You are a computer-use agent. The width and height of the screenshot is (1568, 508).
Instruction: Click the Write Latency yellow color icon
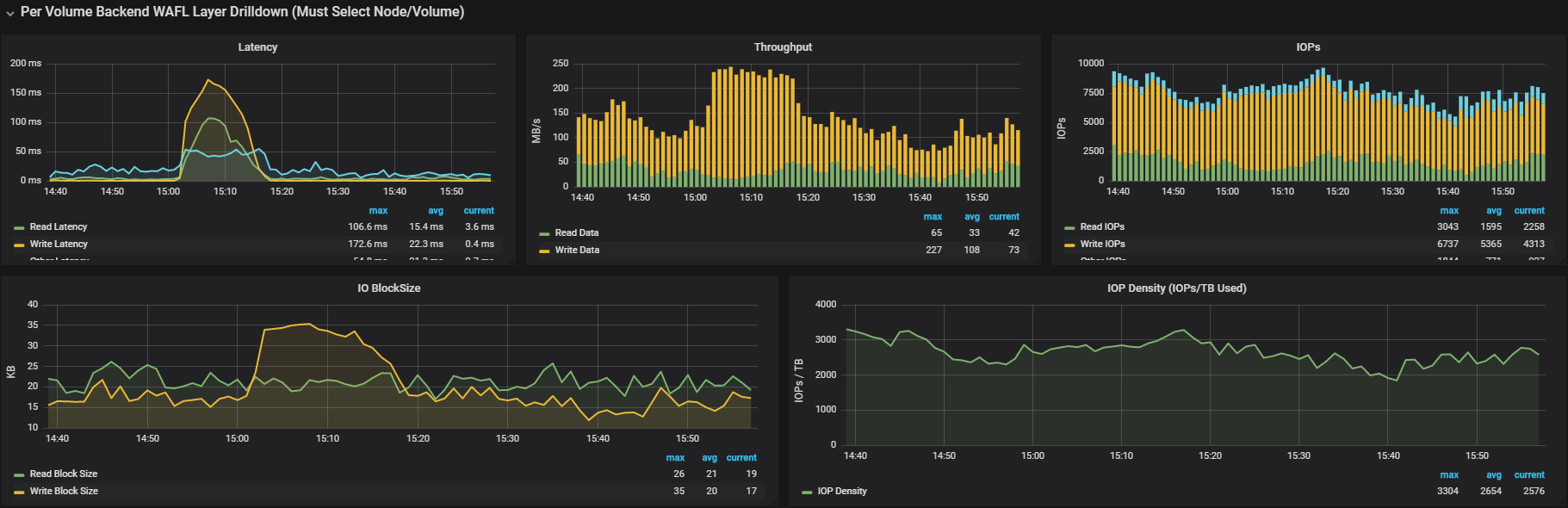19,245
